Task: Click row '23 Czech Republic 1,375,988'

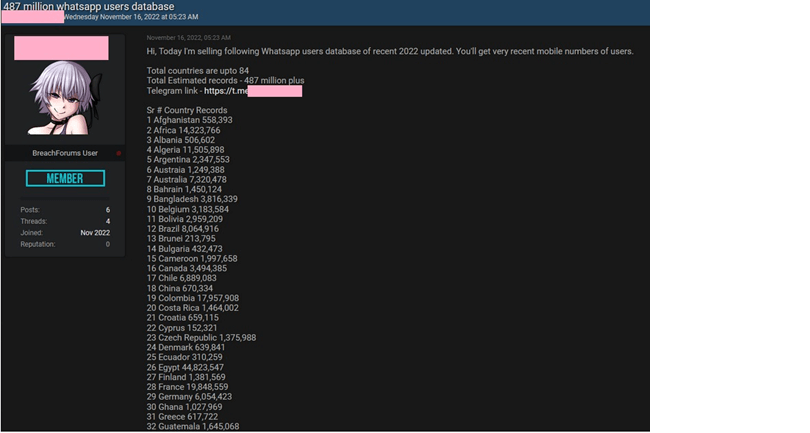Action: point(201,337)
